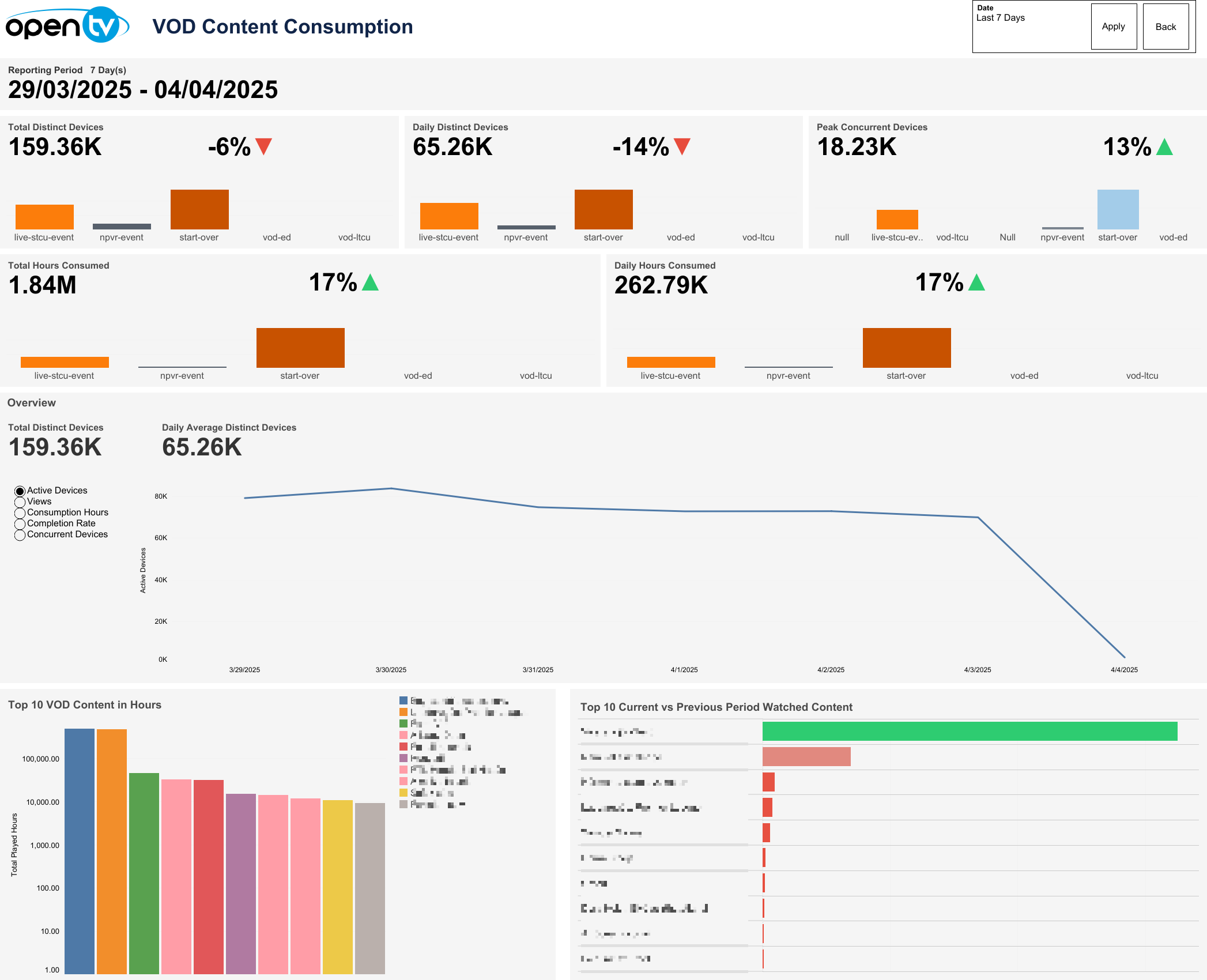Click light blue start-over bar in Peak Concurrent
This screenshot has height=980, width=1207.
click(1118, 209)
